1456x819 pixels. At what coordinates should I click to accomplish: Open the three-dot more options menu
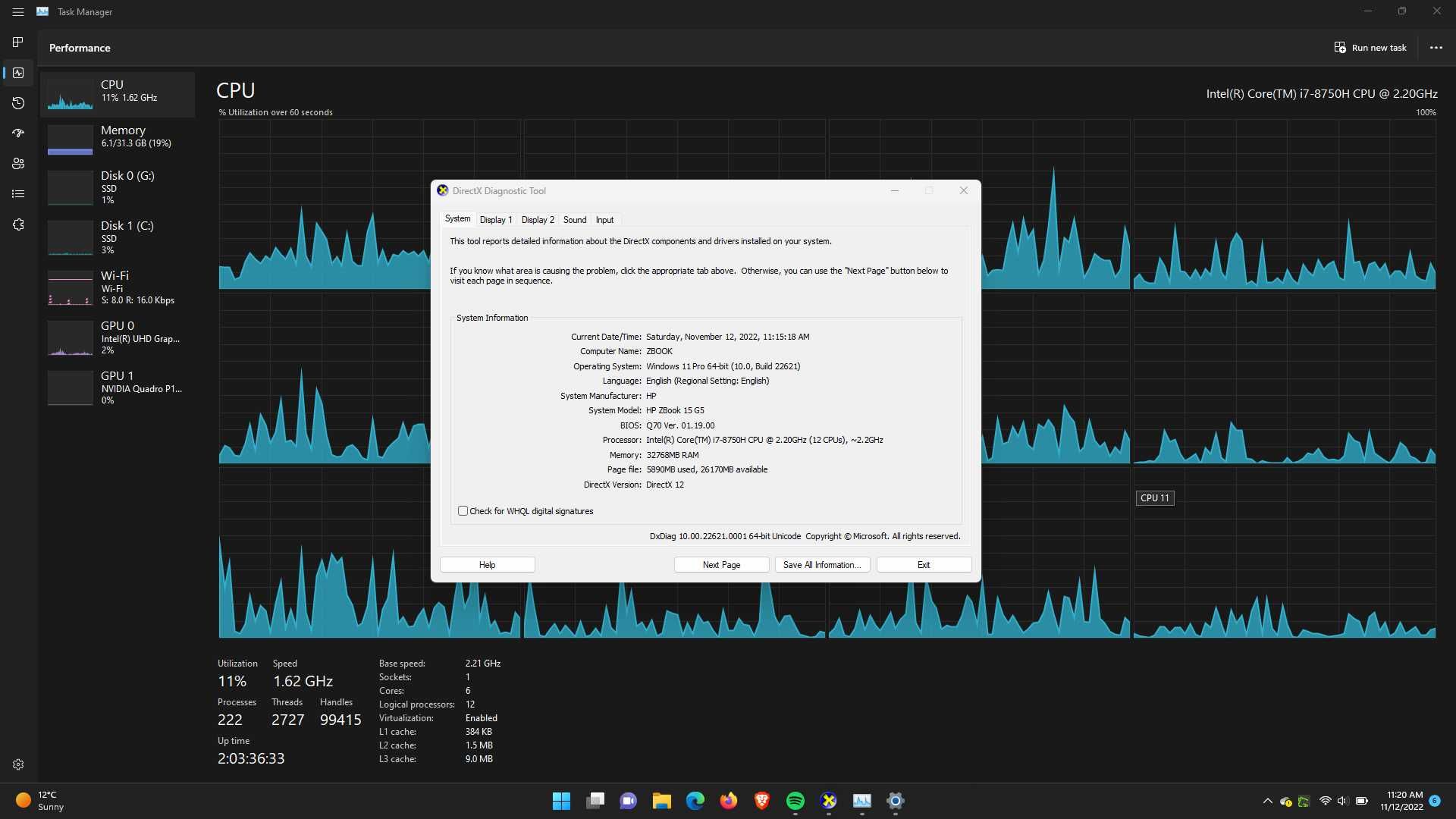click(1436, 47)
